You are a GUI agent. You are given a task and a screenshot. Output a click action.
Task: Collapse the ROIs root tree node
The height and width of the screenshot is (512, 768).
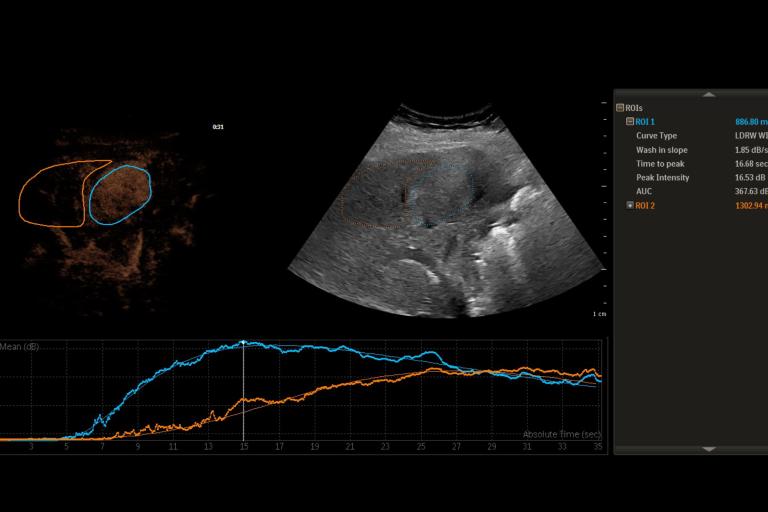[620, 107]
